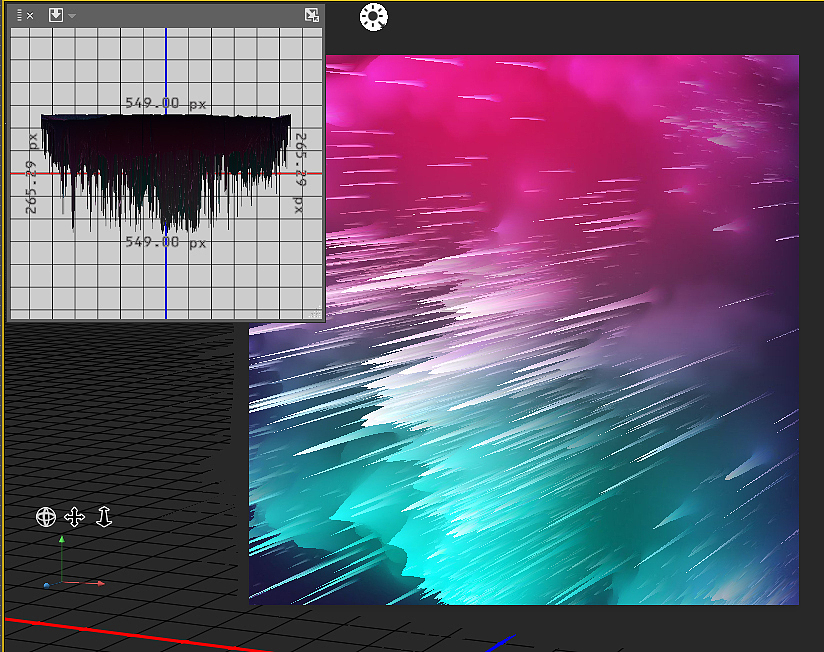Click the red X axis arrow on gizmo

(100, 583)
